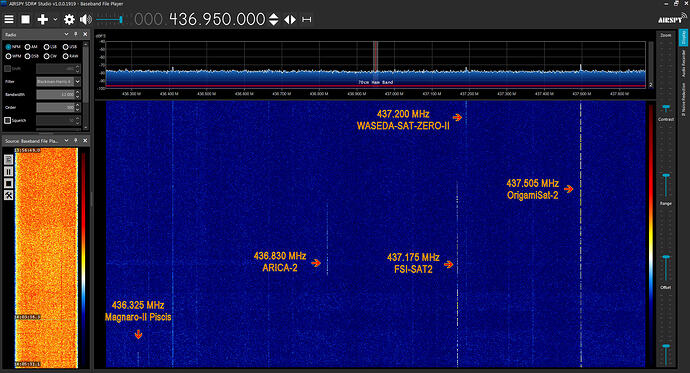Click the Shift value stepper arrows
The image size is (690, 373).
click(x=78, y=69)
